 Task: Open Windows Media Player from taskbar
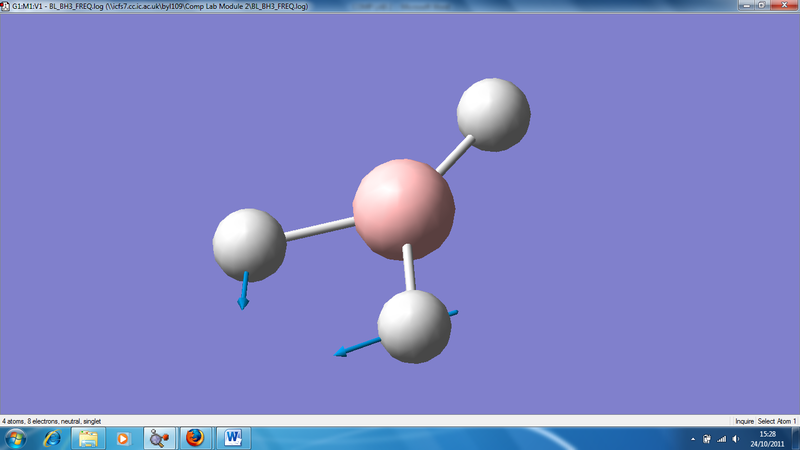(123, 438)
